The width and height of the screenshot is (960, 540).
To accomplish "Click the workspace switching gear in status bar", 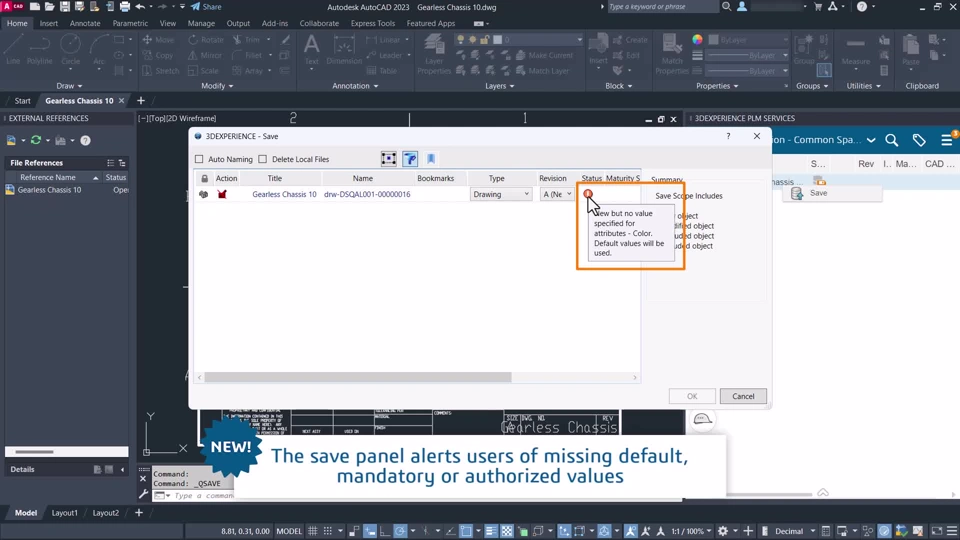I will (723, 531).
